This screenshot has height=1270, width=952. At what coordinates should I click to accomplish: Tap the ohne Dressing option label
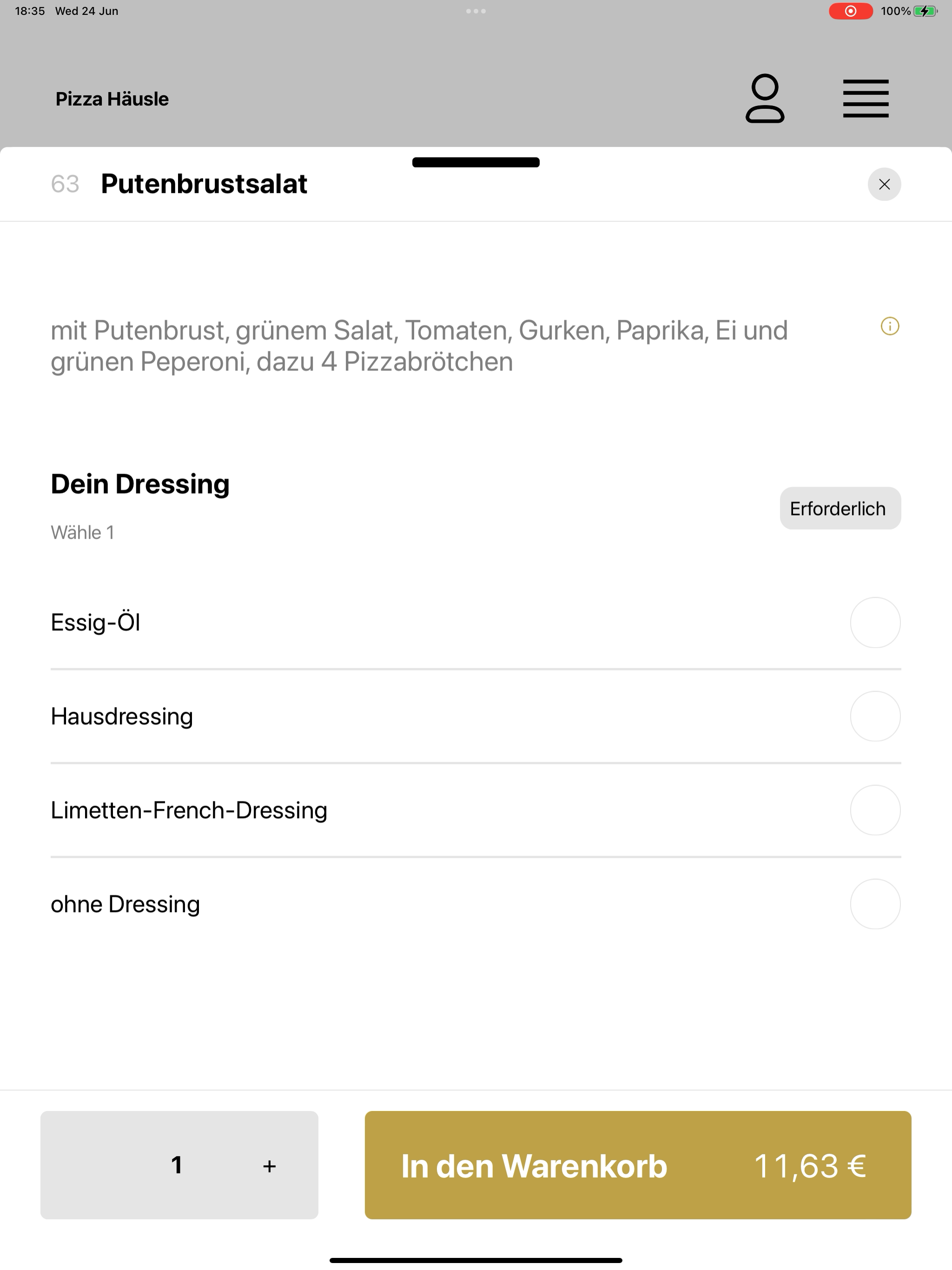pyautogui.click(x=125, y=904)
